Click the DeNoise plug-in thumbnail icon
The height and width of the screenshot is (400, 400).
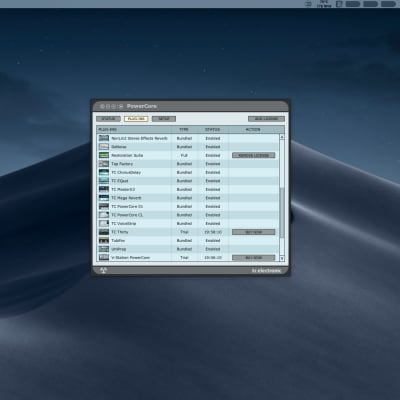[x=104, y=147]
